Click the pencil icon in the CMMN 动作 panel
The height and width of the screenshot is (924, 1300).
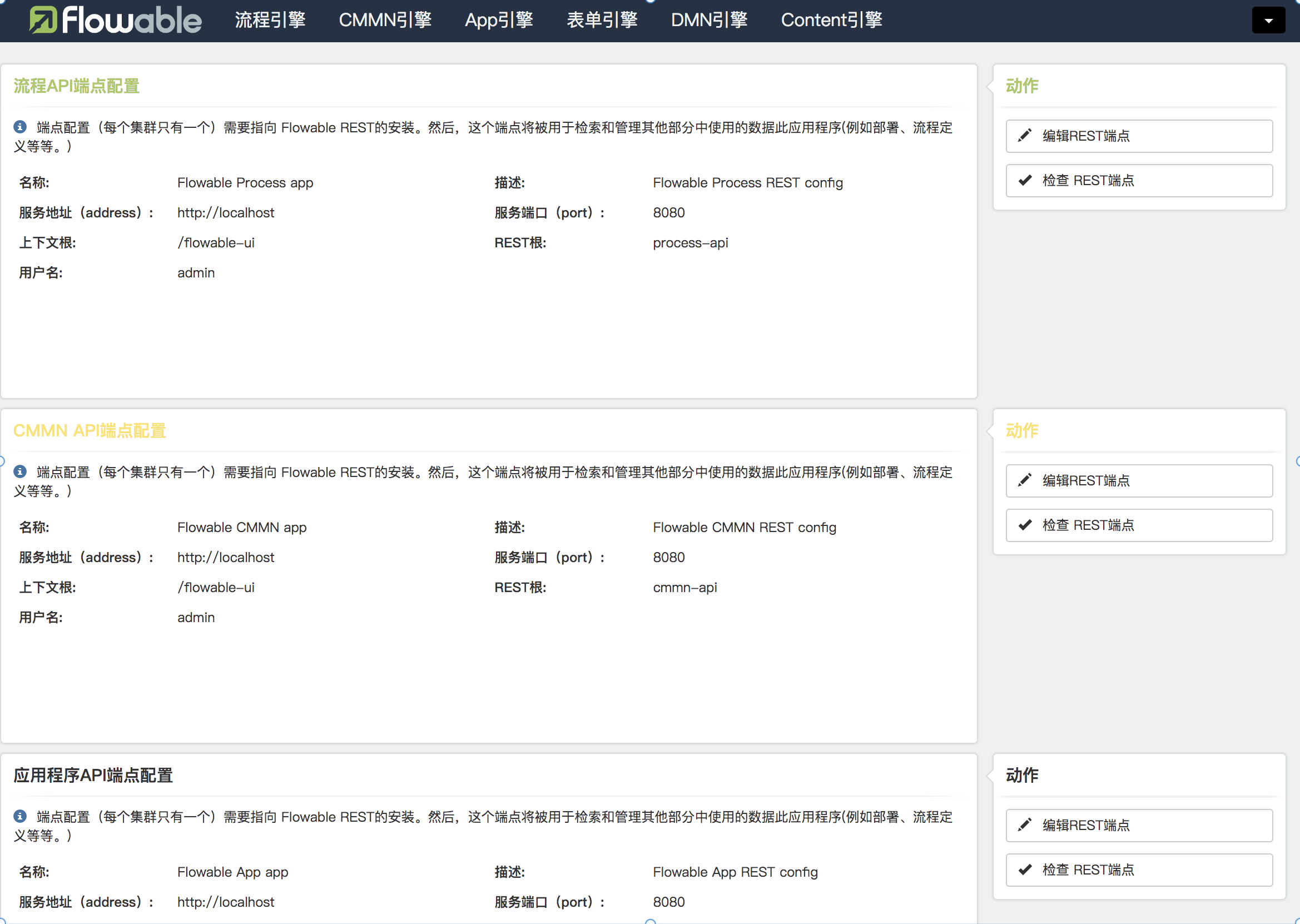[x=1025, y=480]
